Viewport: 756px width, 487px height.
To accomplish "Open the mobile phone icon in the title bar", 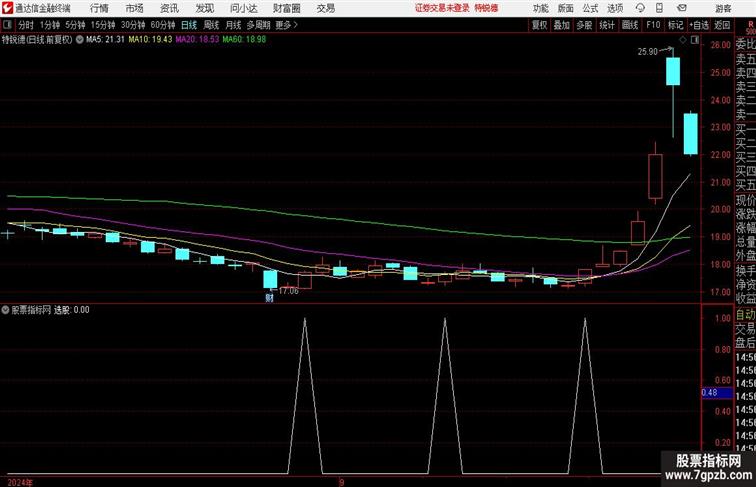I will point(660,8).
